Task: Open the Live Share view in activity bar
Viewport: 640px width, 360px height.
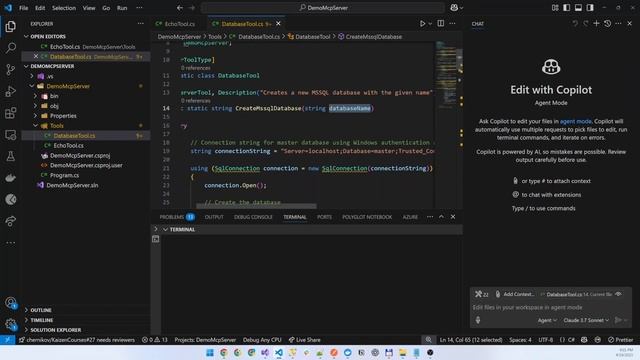Action: pyautogui.click(x=11, y=221)
